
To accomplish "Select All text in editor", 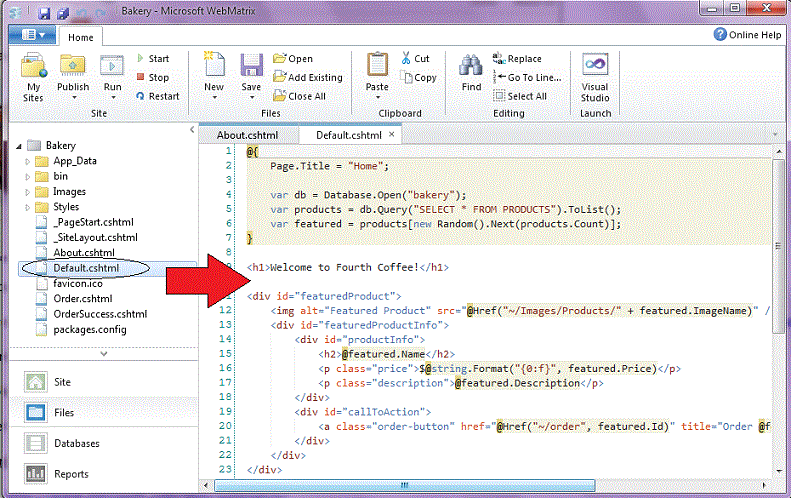I will 520,96.
